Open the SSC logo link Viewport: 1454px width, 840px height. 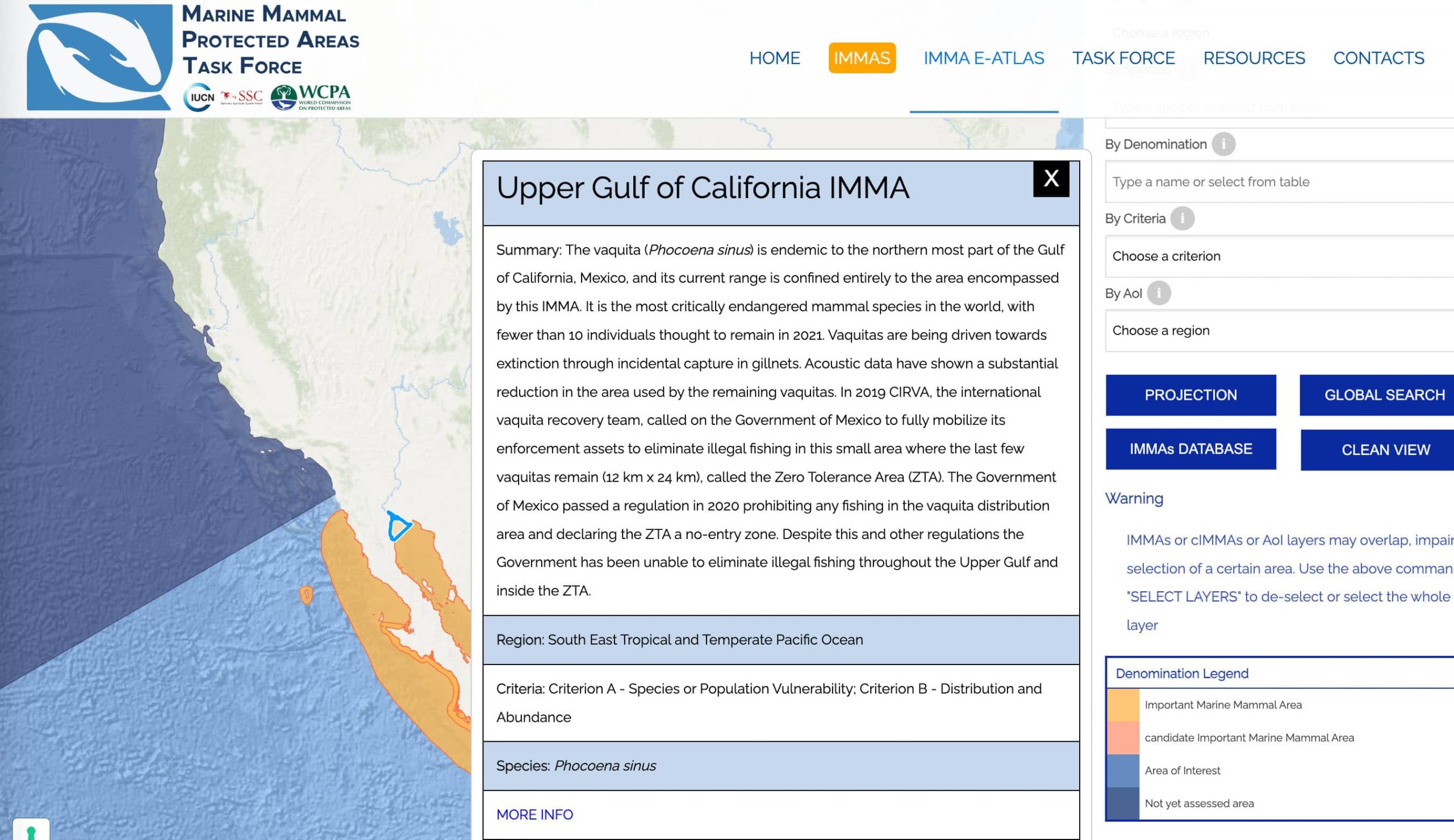(x=241, y=97)
